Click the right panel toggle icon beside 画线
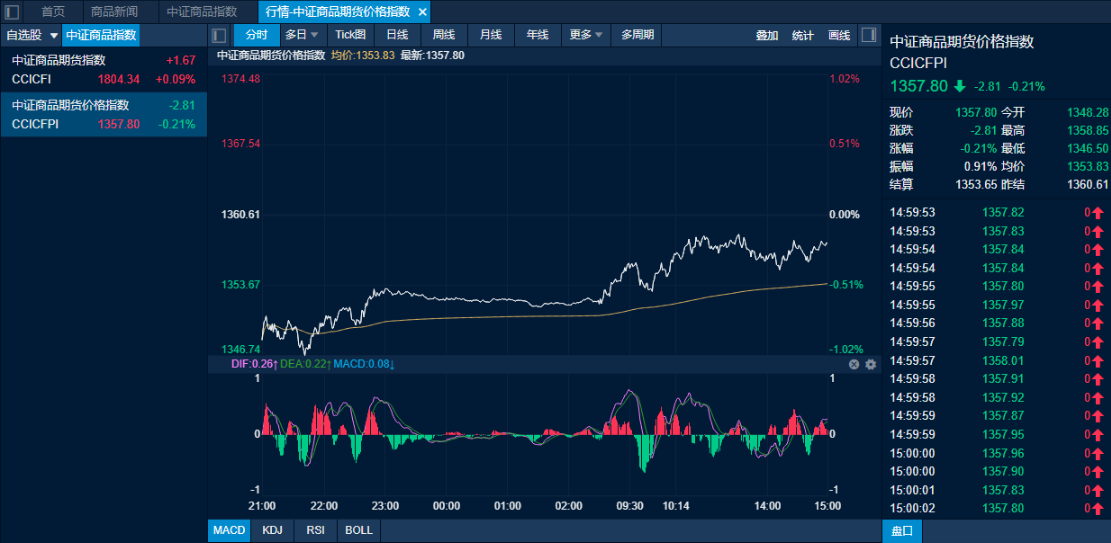 click(868, 35)
